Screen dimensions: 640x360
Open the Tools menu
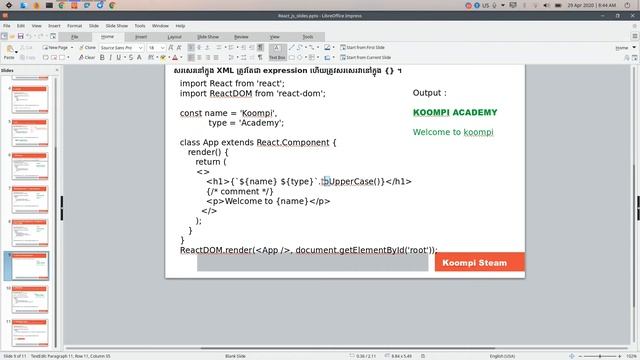pyautogui.click(x=140, y=26)
